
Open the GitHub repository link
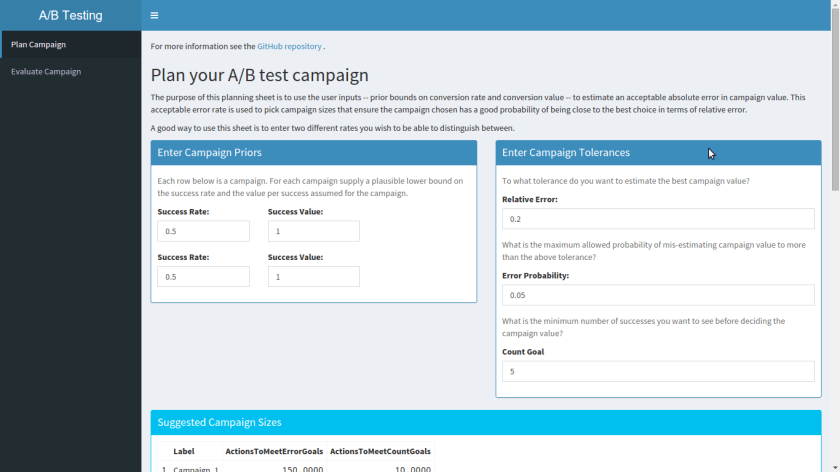(289, 46)
